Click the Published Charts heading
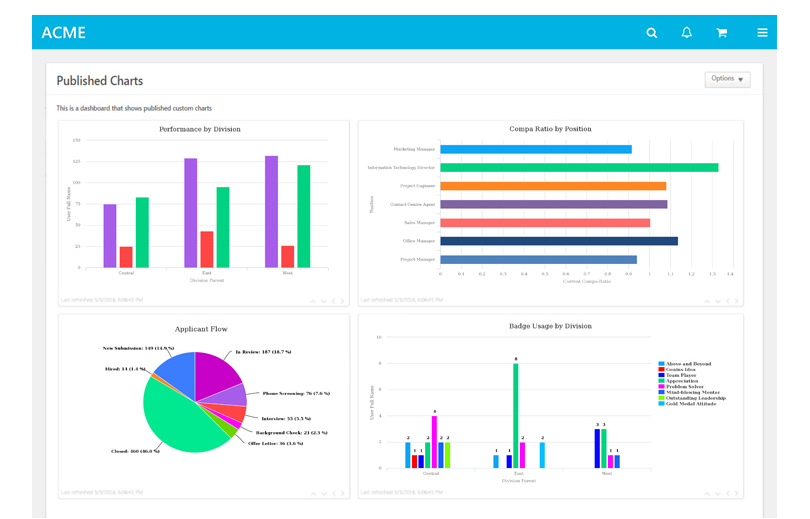 point(100,81)
